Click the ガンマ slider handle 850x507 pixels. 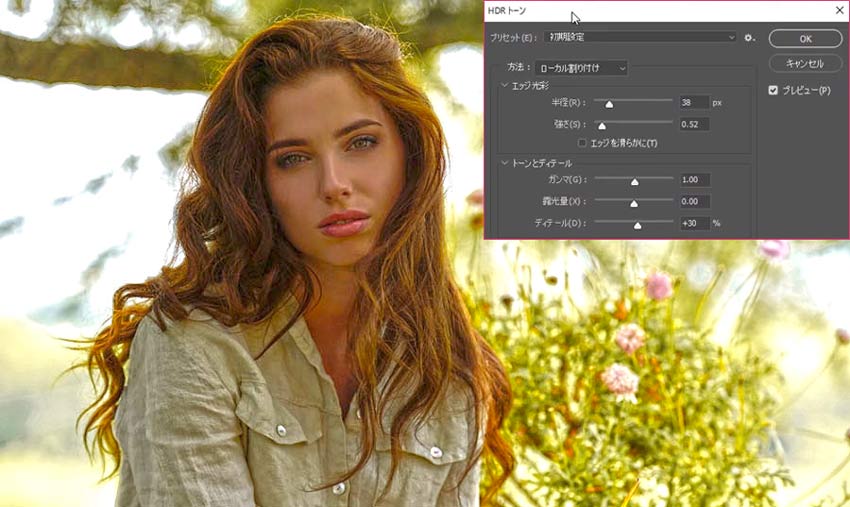[634, 181]
